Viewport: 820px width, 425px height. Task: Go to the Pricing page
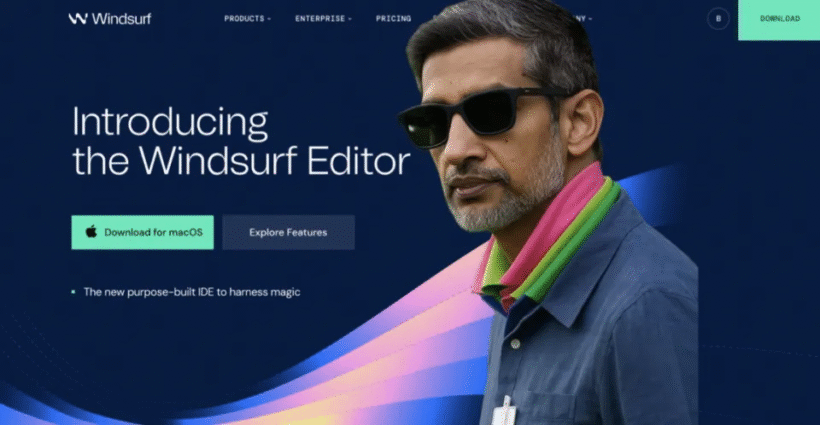[393, 19]
